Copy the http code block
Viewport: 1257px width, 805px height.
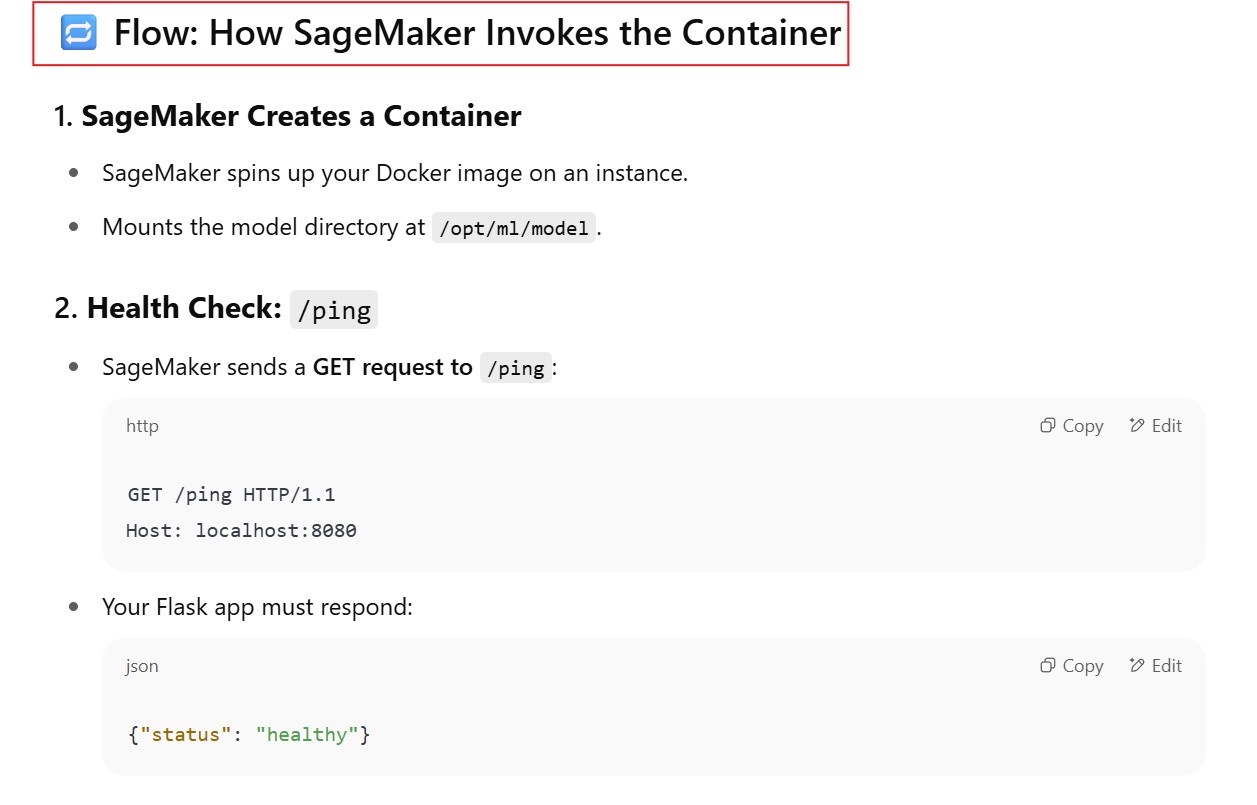tap(1071, 426)
